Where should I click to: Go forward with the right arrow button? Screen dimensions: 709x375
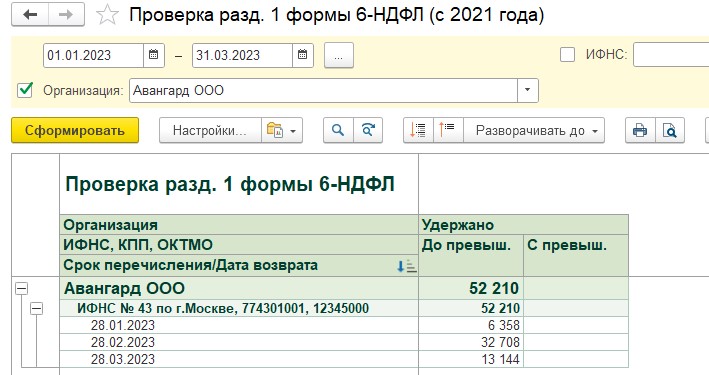(x=66, y=15)
